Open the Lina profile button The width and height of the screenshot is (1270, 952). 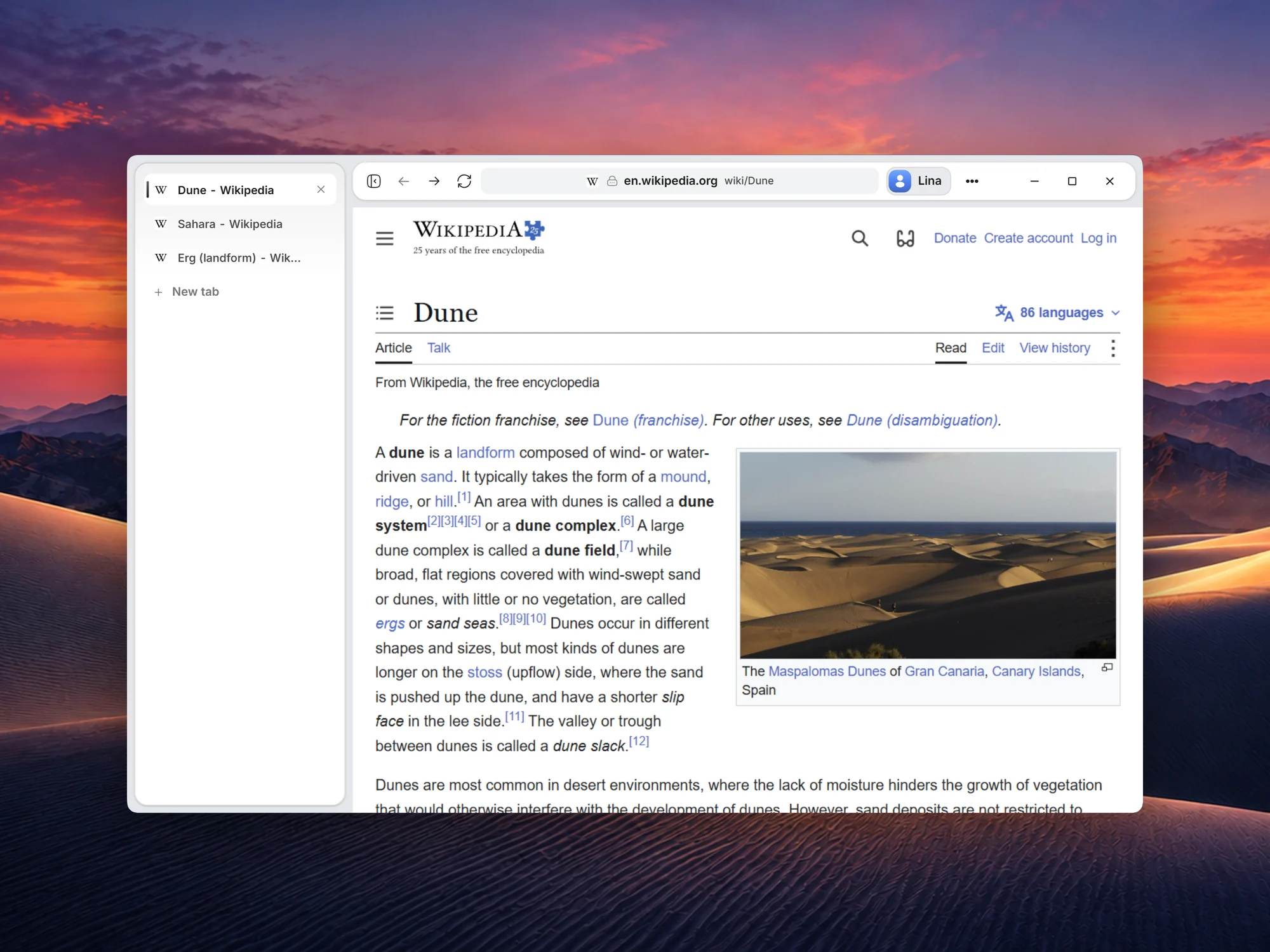[918, 181]
